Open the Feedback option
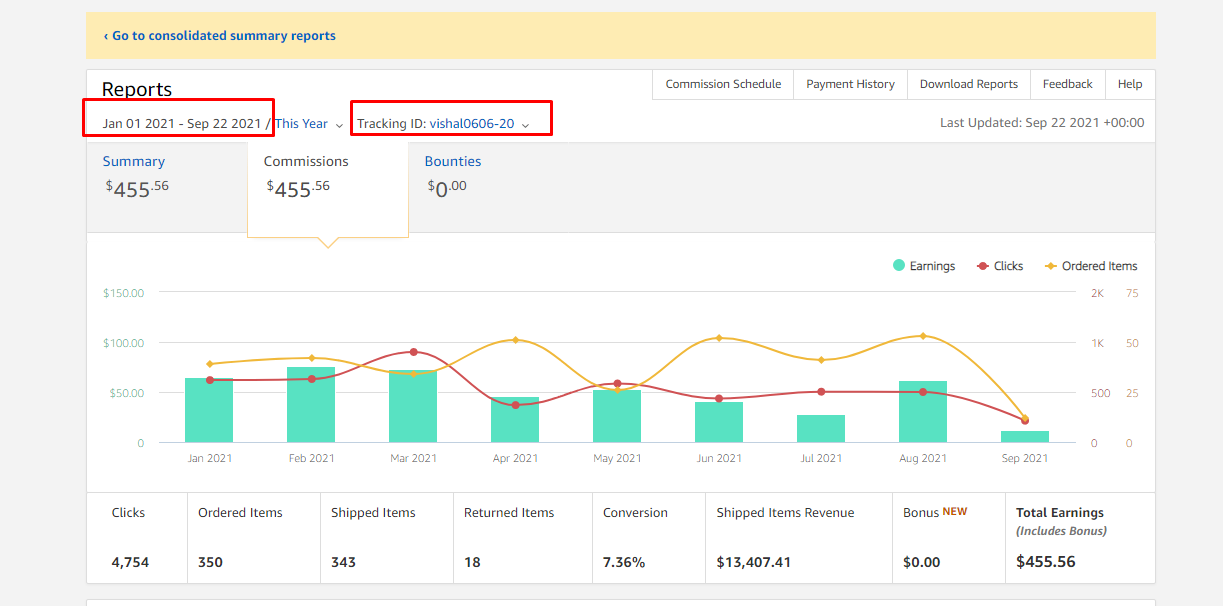 [1067, 84]
